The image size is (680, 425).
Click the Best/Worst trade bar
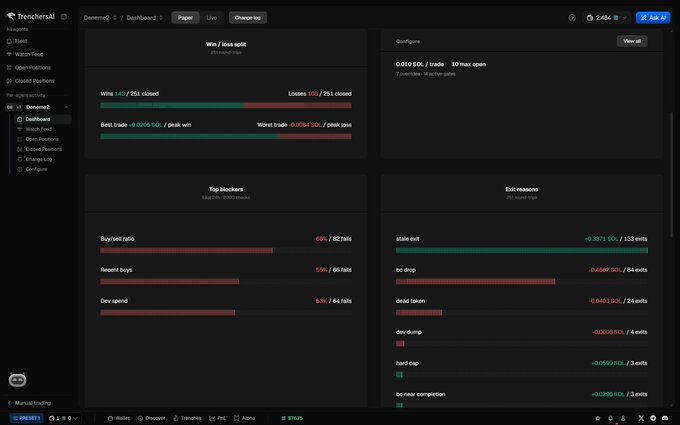click(226, 137)
